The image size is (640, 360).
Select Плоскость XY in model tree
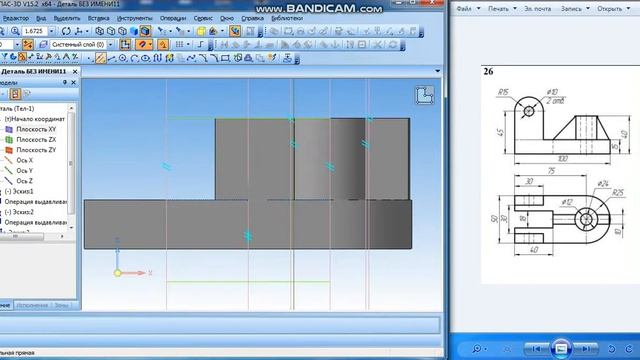coord(36,129)
